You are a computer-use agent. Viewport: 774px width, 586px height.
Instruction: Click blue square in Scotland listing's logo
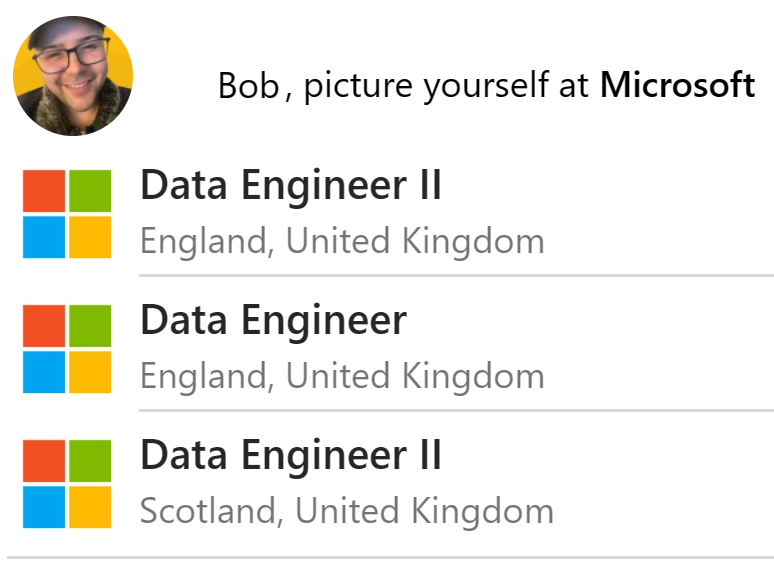pyautogui.click(x=45, y=507)
